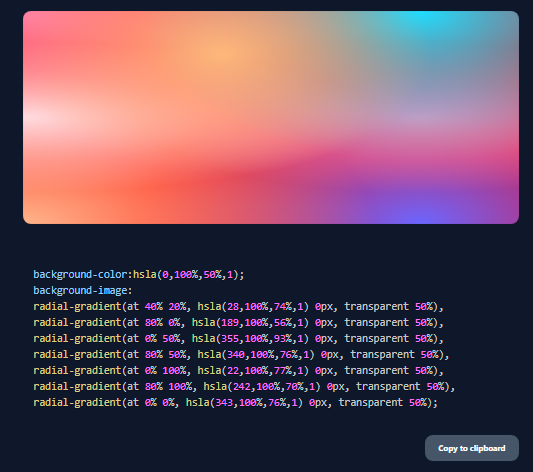Click the hsla(22,100%,77%,1) color value

click(253, 370)
